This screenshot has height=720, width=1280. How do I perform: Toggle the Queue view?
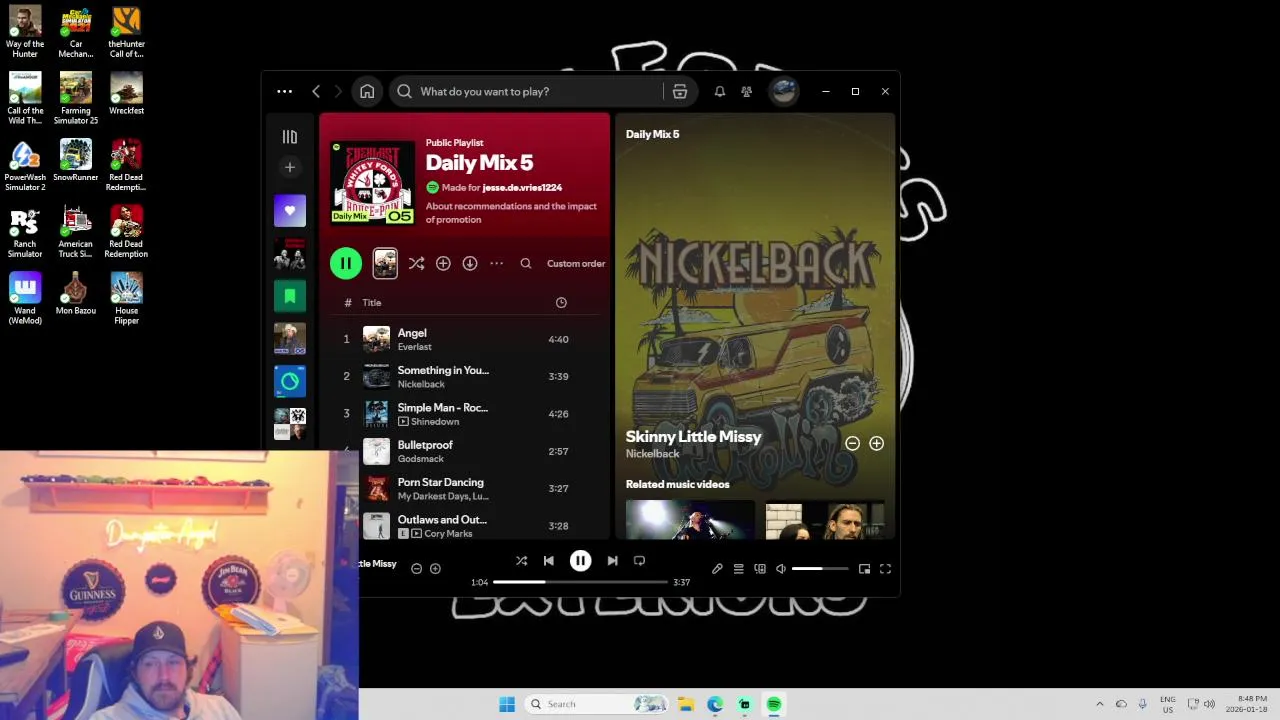pyautogui.click(x=738, y=569)
